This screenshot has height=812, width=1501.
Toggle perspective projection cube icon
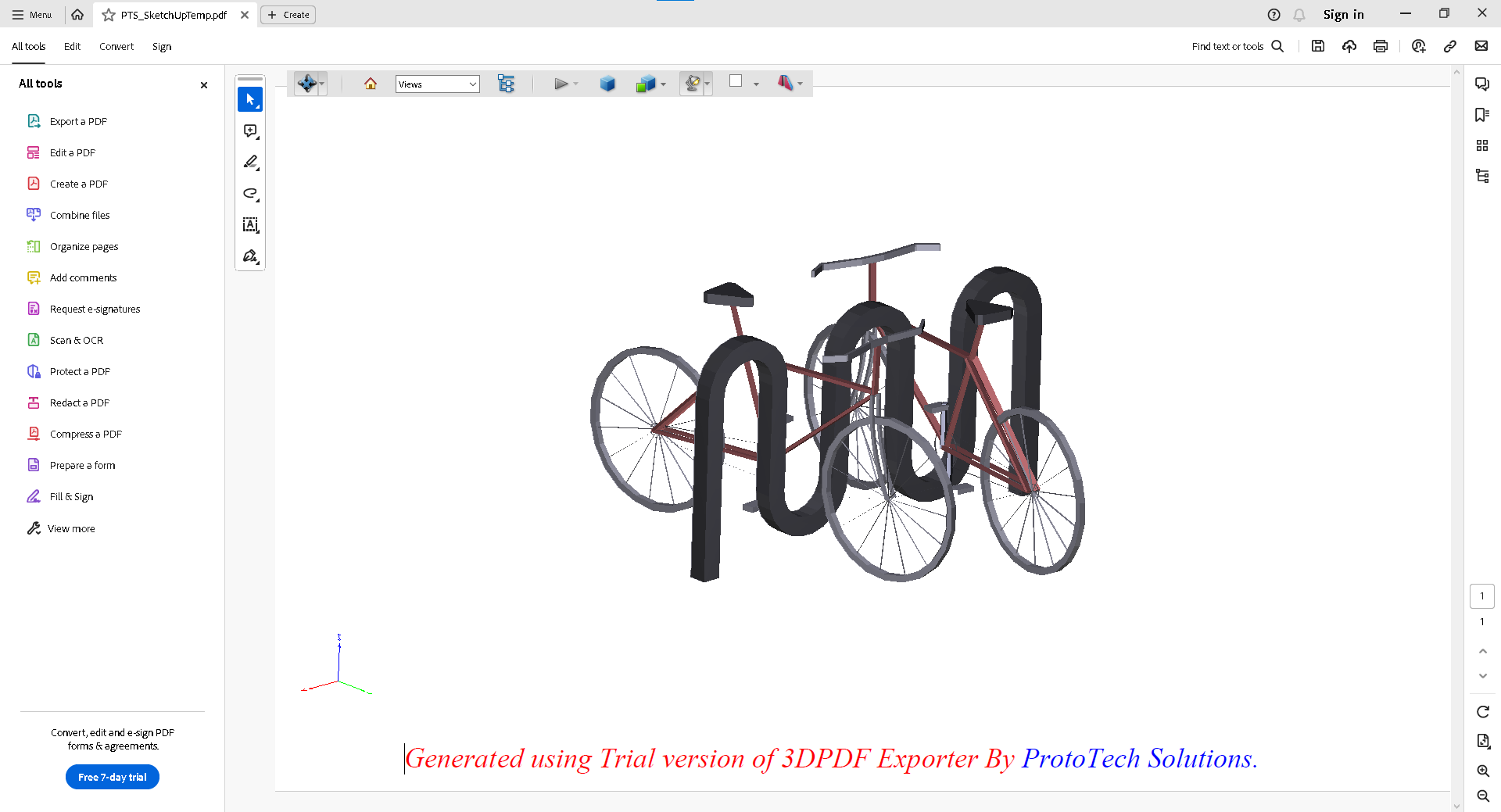[607, 84]
